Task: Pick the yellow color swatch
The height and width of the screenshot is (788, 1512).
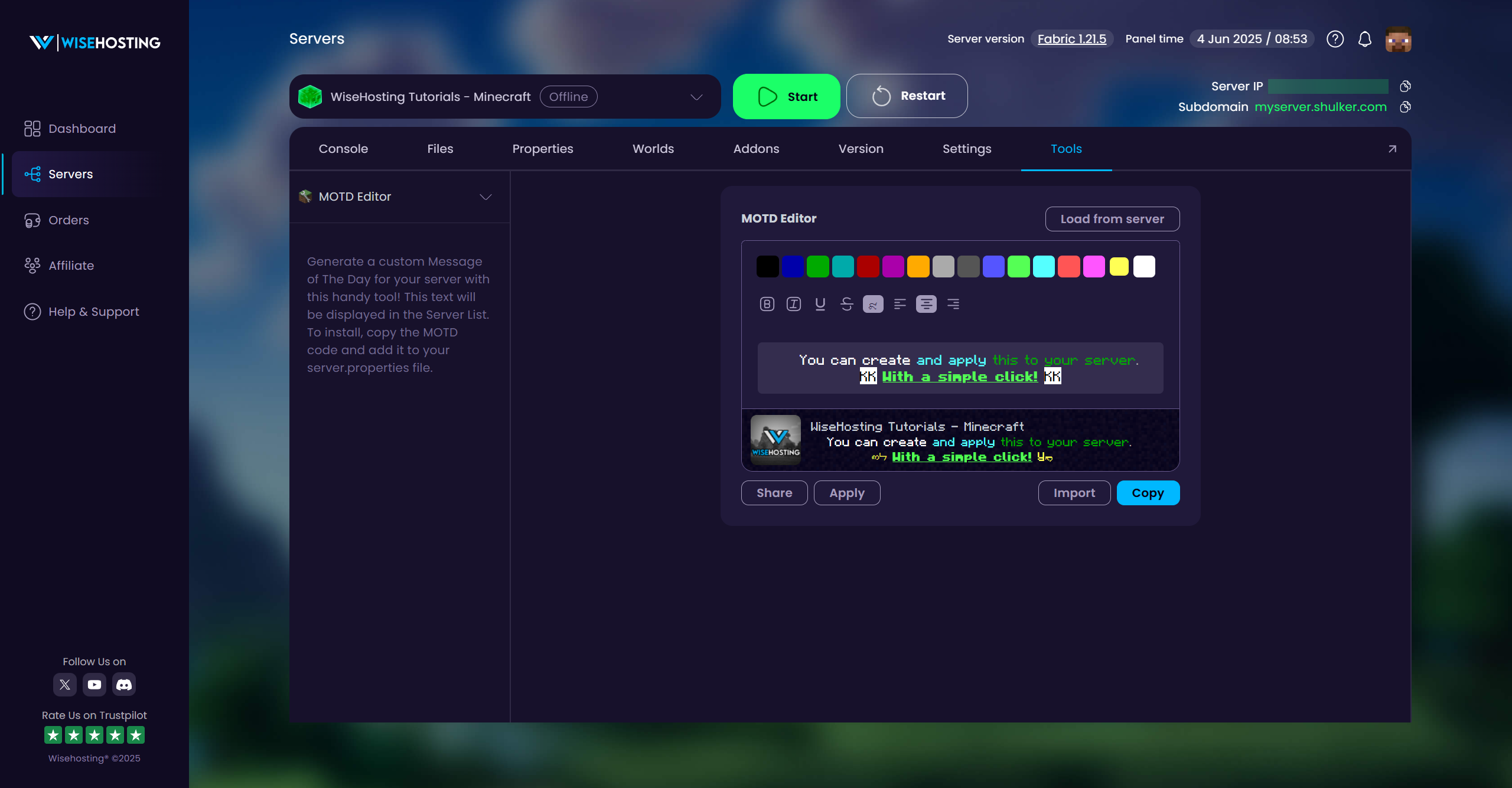Action: click(1119, 266)
